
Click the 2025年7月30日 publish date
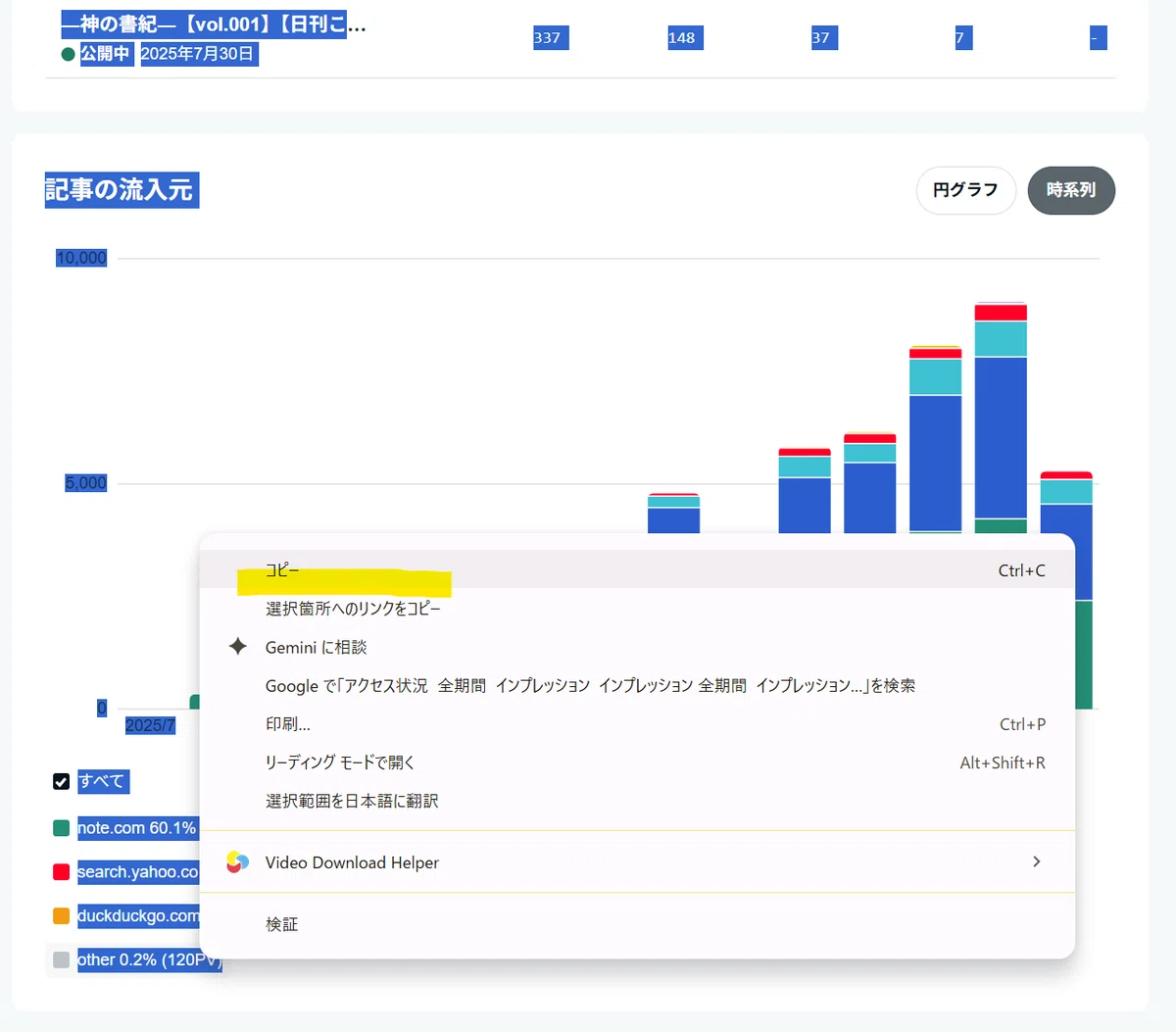198,54
